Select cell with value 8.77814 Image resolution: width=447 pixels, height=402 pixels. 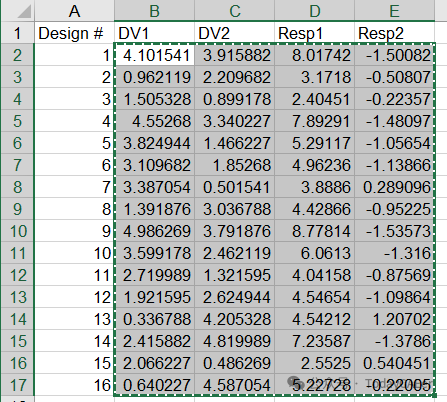click(315, 231)
